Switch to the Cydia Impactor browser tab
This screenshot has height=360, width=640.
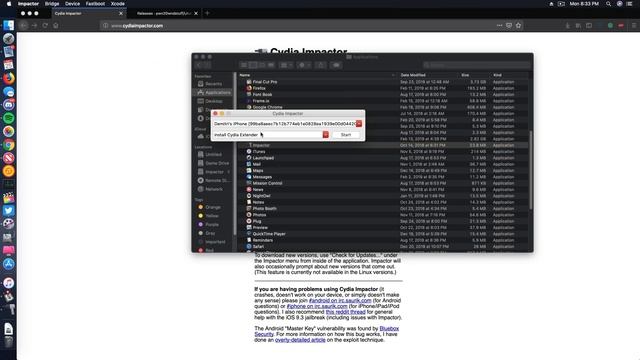click(87, 13)
